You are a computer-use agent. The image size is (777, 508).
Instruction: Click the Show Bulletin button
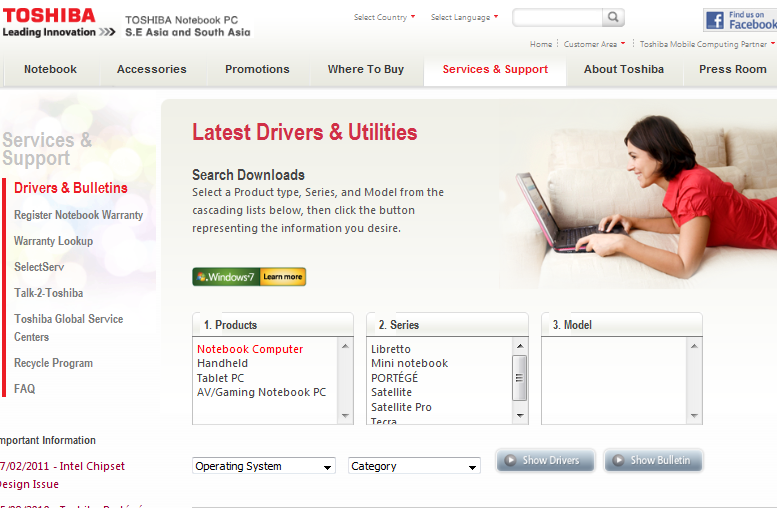point(653,460)
